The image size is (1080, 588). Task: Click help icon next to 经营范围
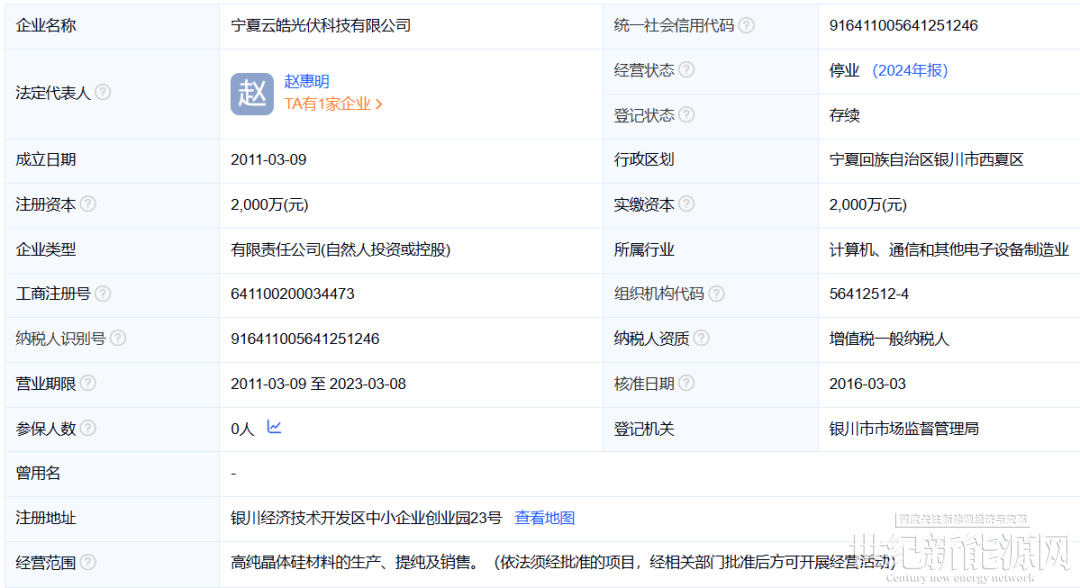(88, 563)
